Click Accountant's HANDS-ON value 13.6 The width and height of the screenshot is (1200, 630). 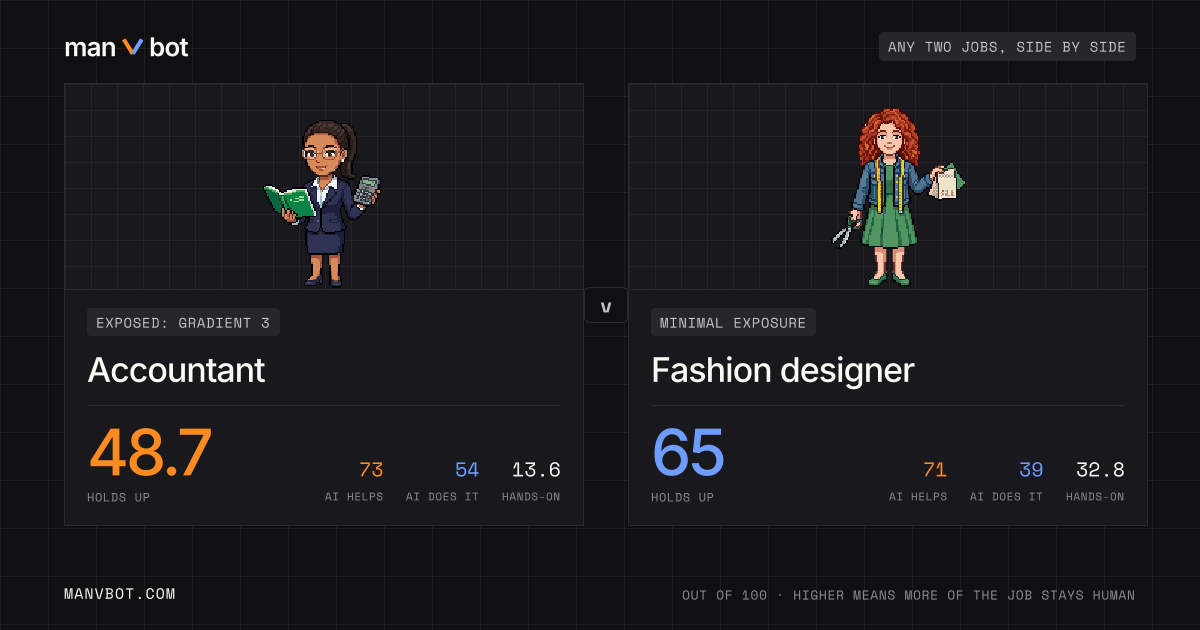(x=536, y=470)
